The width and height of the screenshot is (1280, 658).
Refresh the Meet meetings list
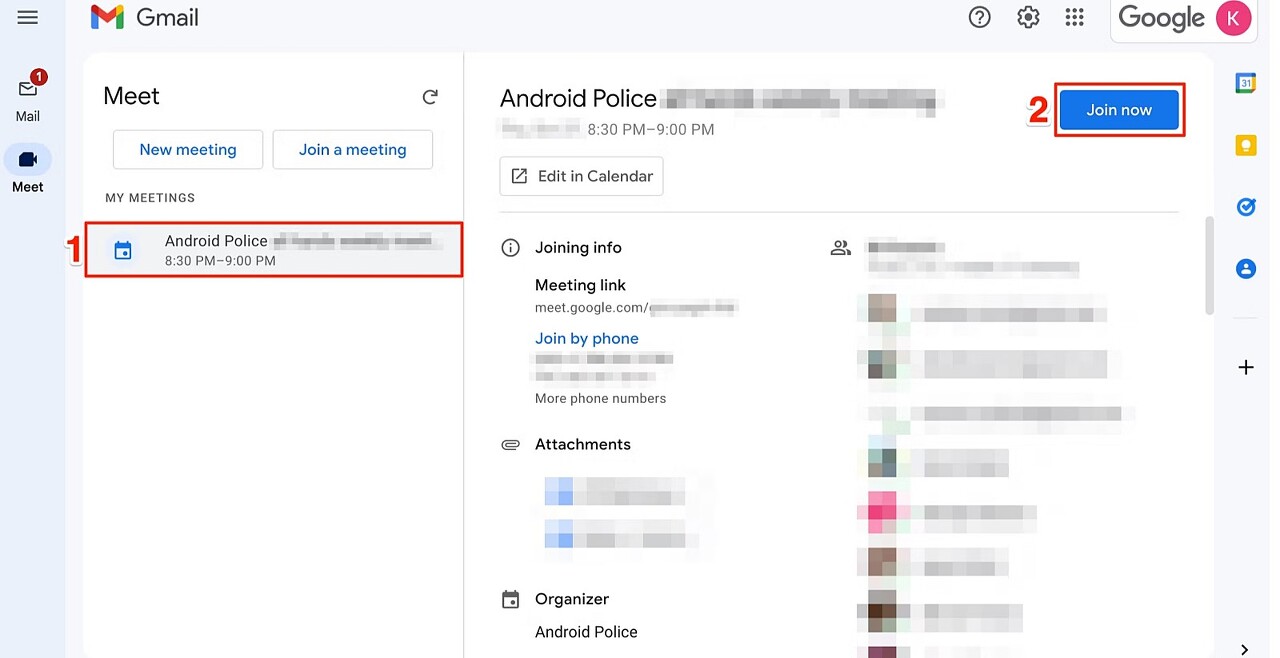click(x=430, y=97)
